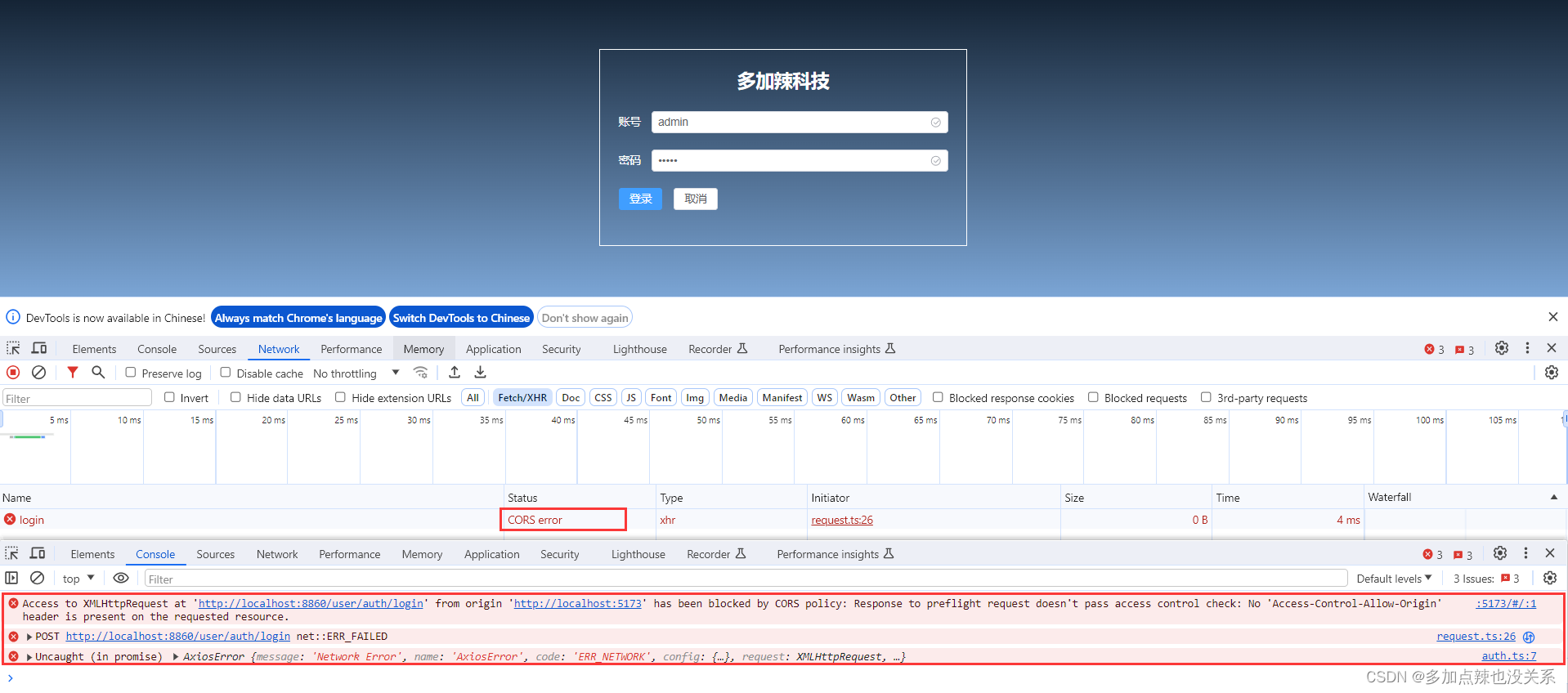Open the request.ts:26 initiator link
This screenshot has height=693, width=1568.
click(x=842, y=520)
